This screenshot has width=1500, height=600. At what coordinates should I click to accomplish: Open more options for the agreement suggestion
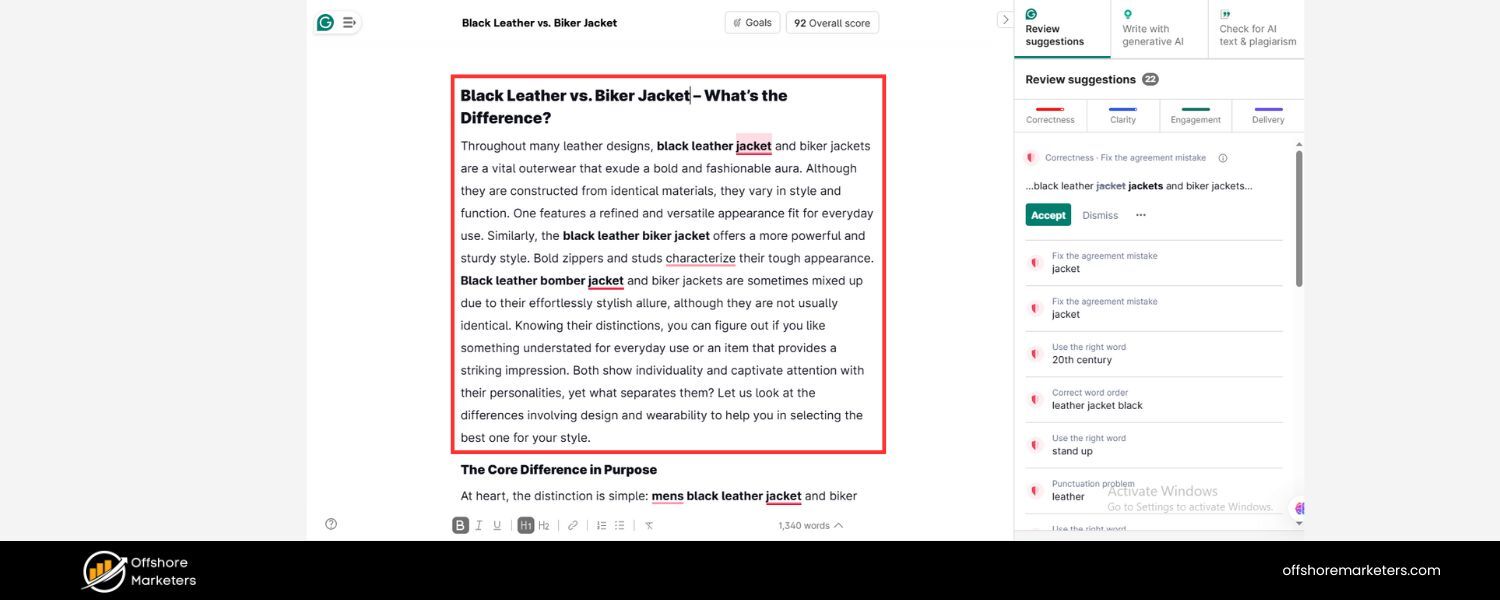point(1140,214)
